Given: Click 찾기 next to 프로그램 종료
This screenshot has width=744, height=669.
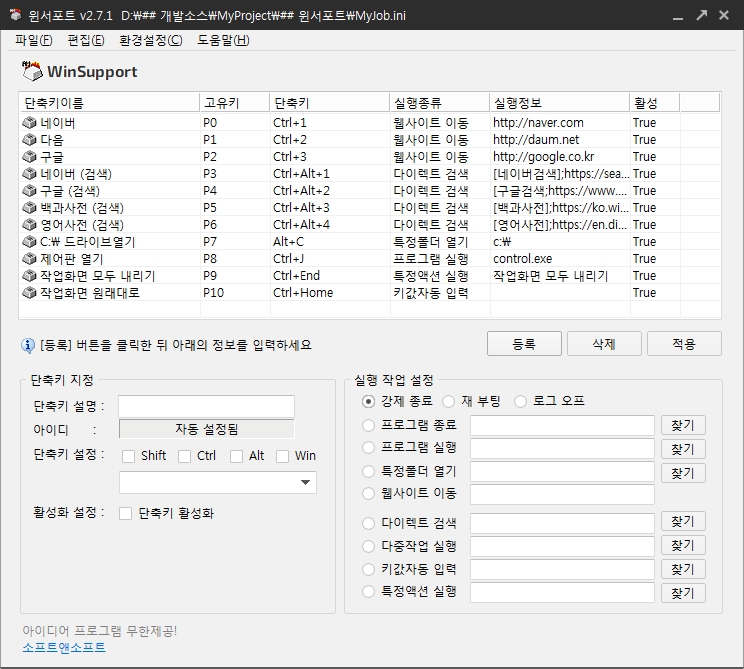Looking at the screenshot, I should click(x=683, y=425).
